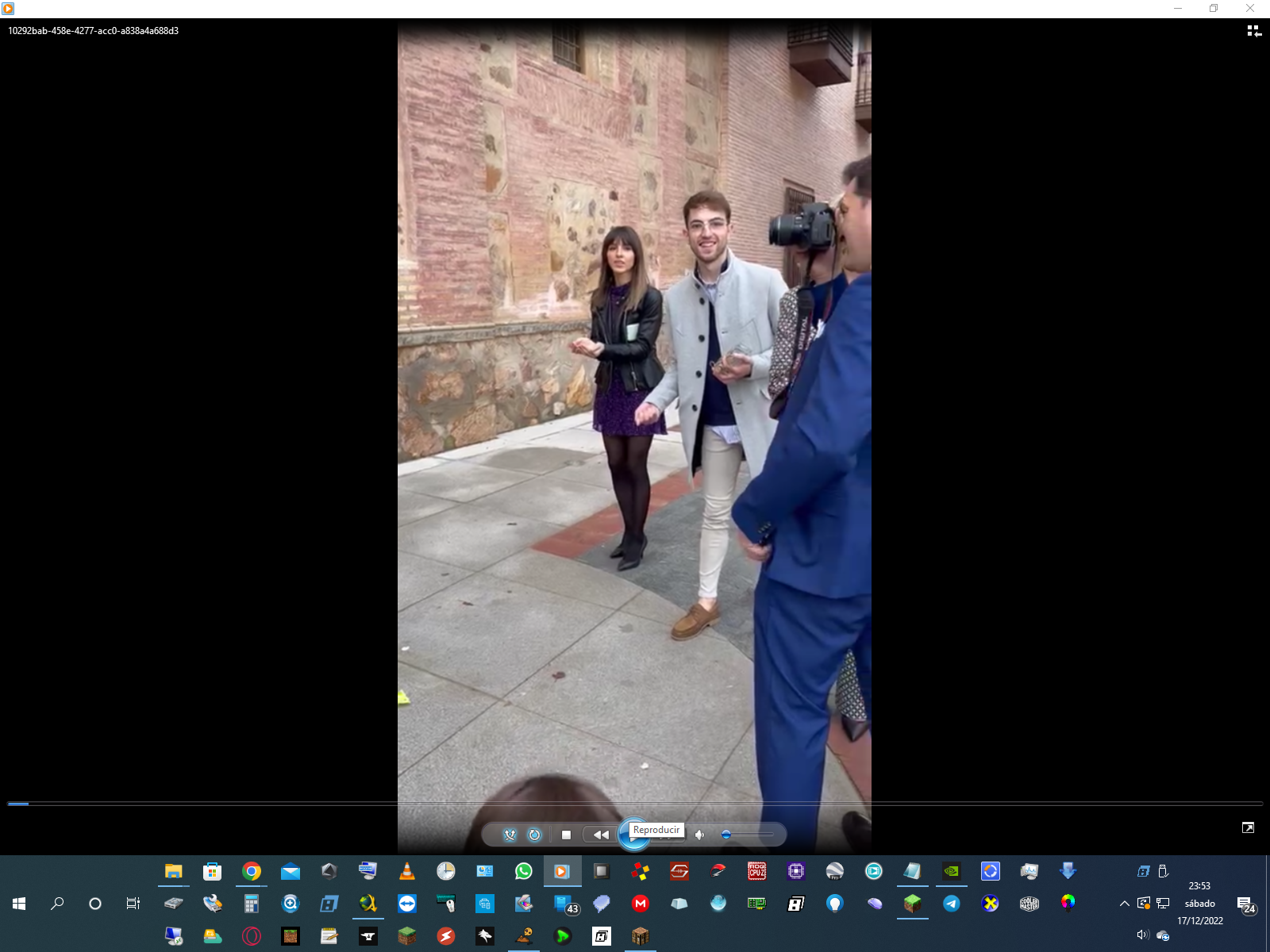Launch WhatsApp from the taskbar
The image size is (1270, 952).
point(523,871)
